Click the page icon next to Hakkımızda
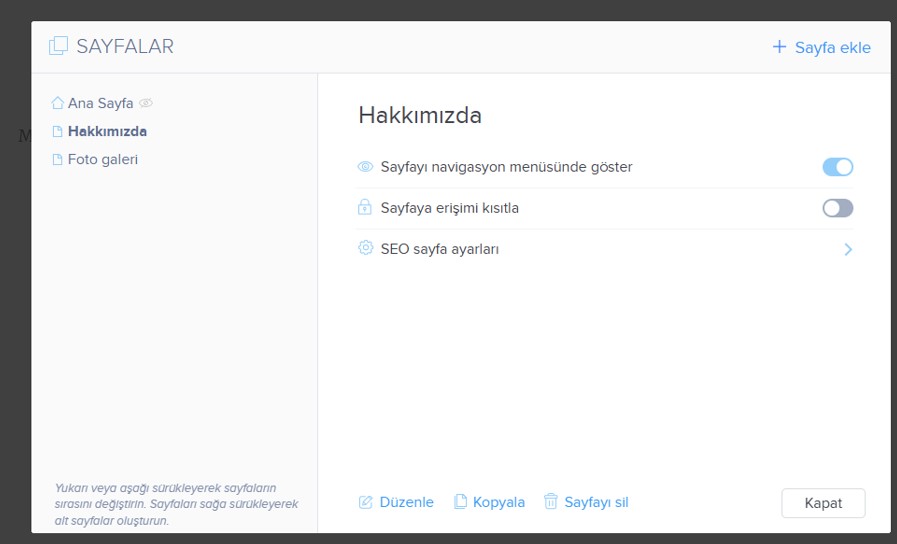Screen dimensions: 897x544 tap(58, 131)
